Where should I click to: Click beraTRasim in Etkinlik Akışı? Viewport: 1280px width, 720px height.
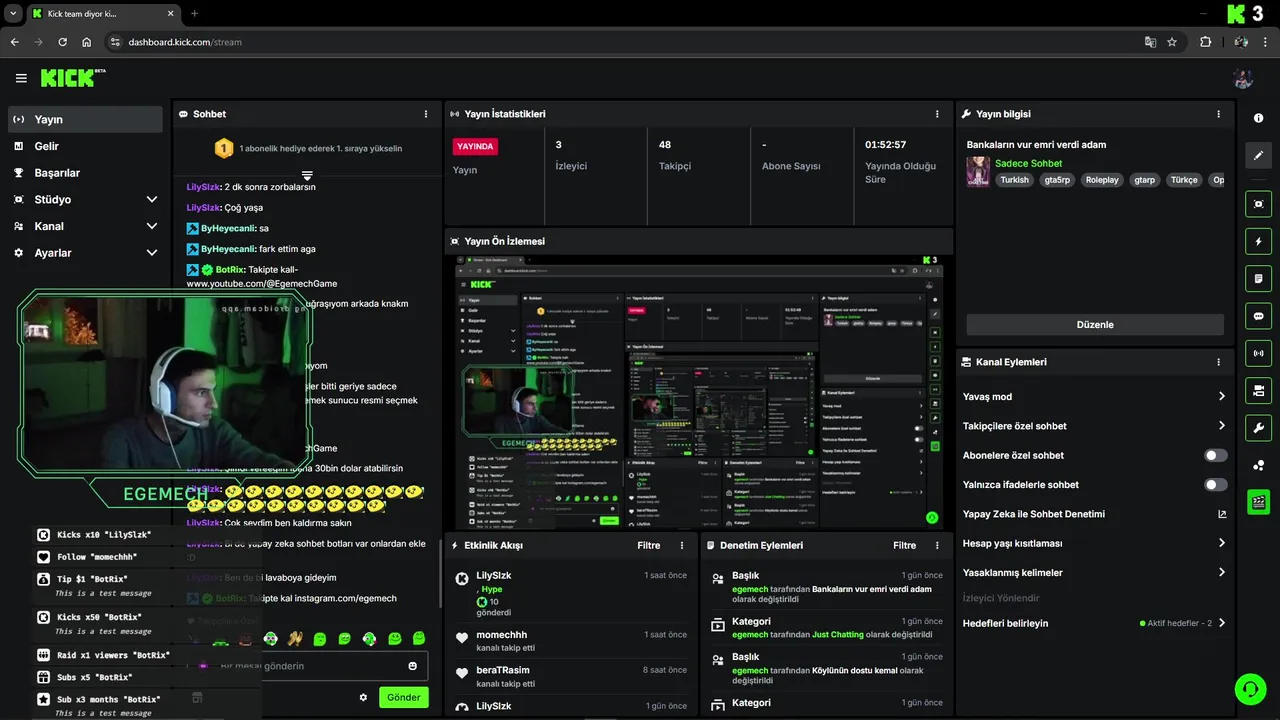click(x=503, y=670)
